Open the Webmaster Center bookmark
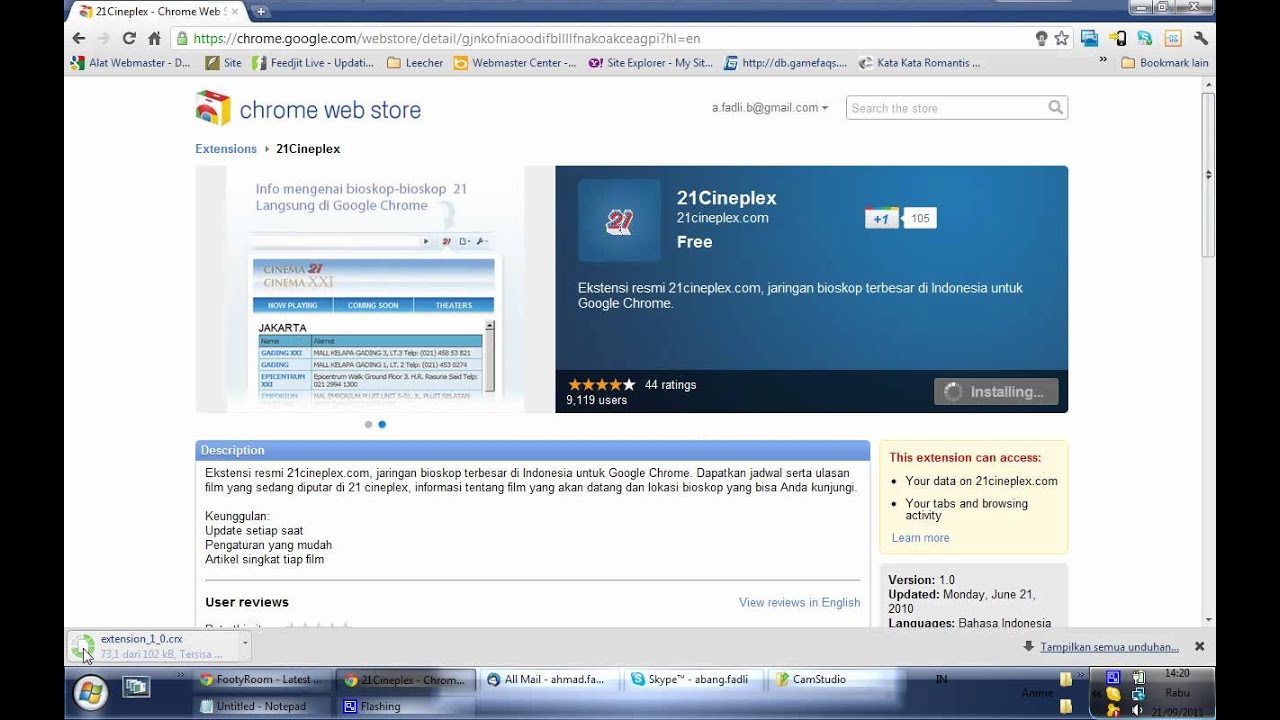 tap(515, 62)
